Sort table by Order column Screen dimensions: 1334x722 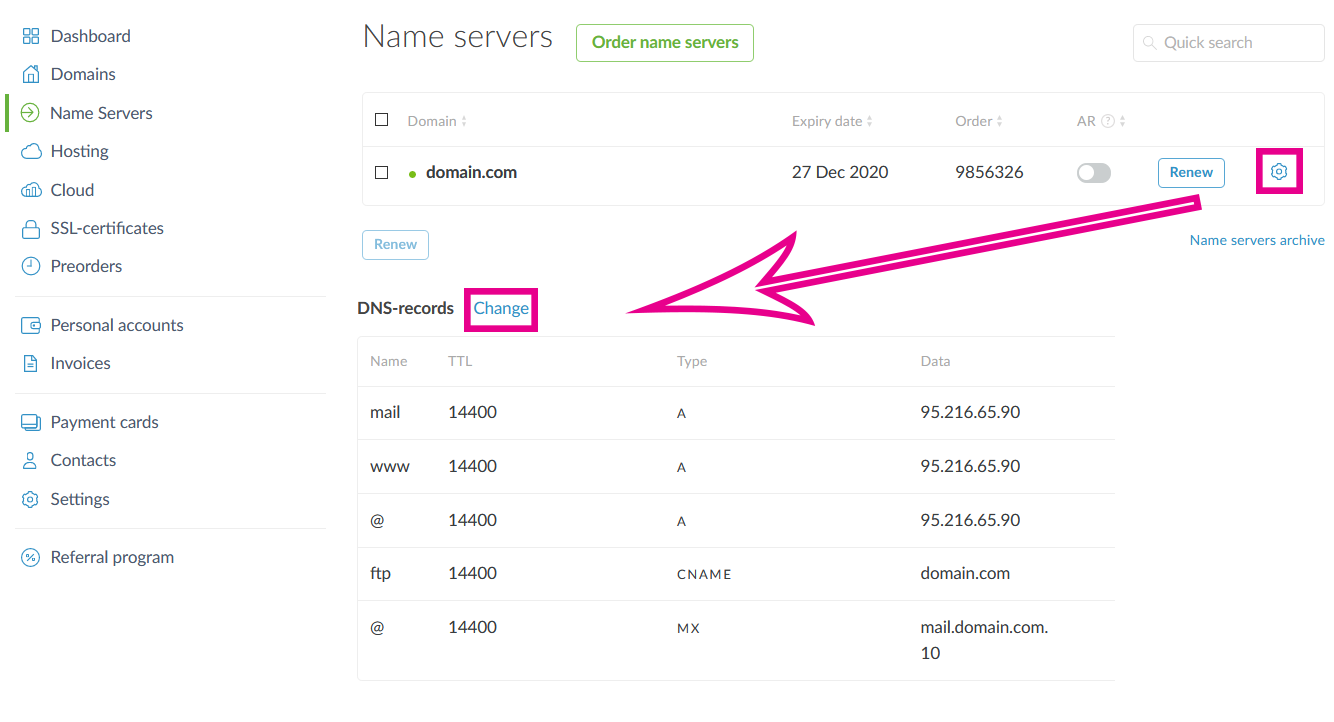click(x=978, y=121)
